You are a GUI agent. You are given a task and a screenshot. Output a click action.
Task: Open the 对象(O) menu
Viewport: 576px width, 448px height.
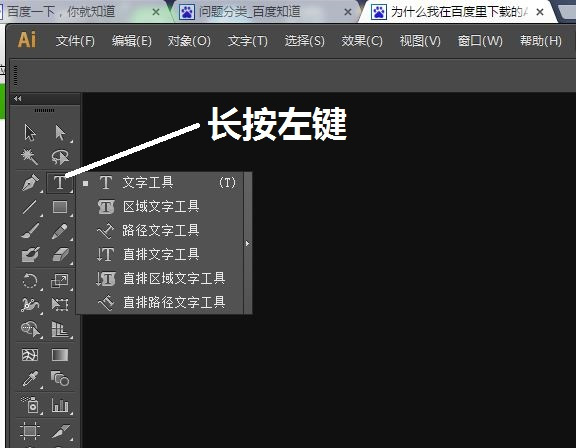[x=189, y=41]
